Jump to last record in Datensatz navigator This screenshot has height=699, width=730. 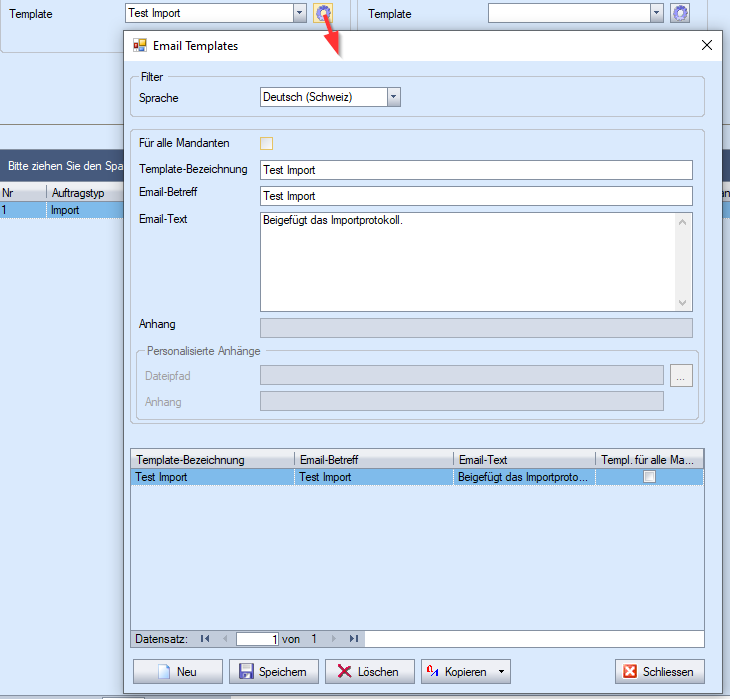click(x=353, y=638)
